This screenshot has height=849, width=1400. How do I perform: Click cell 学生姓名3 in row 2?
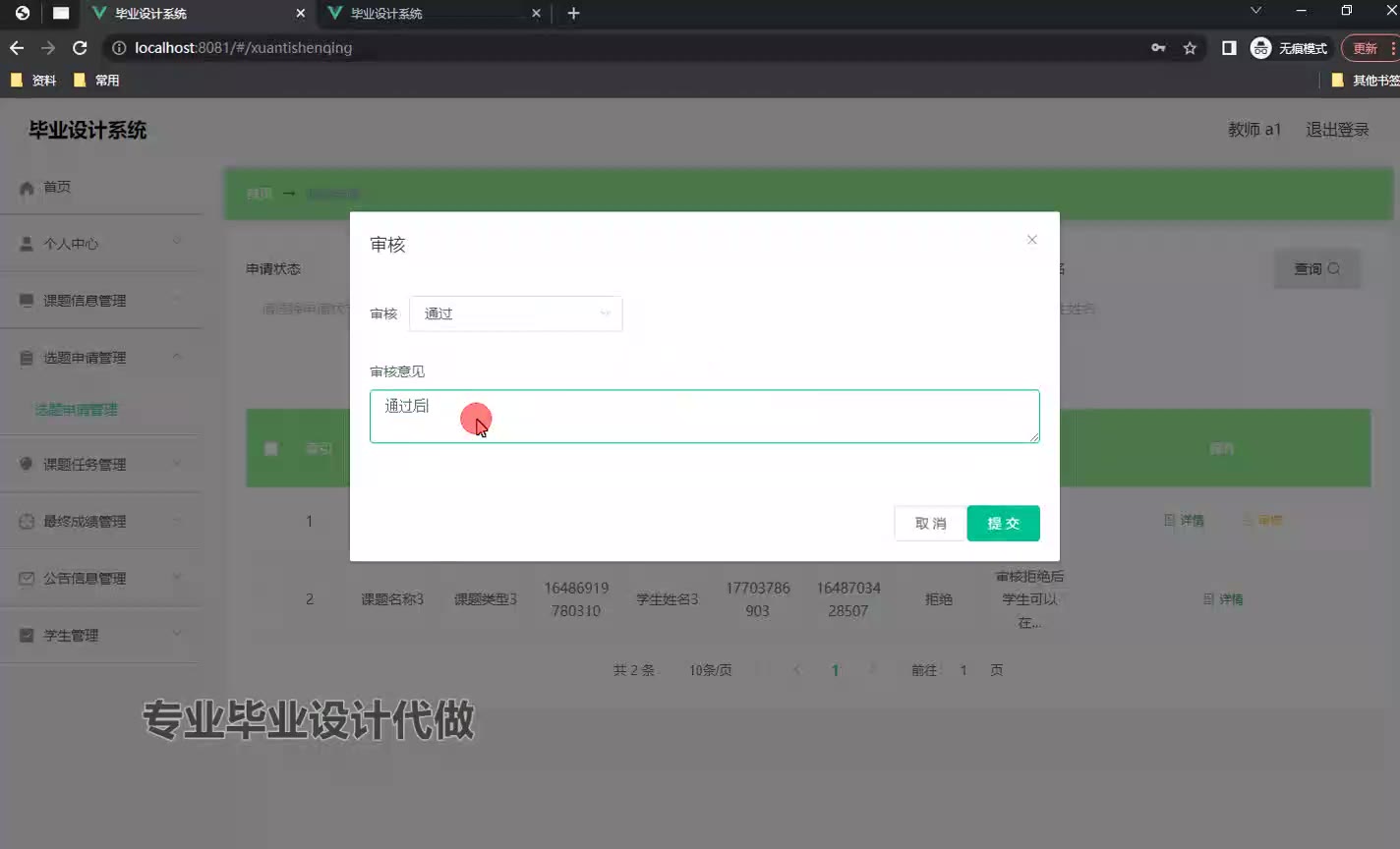[668, 598]
